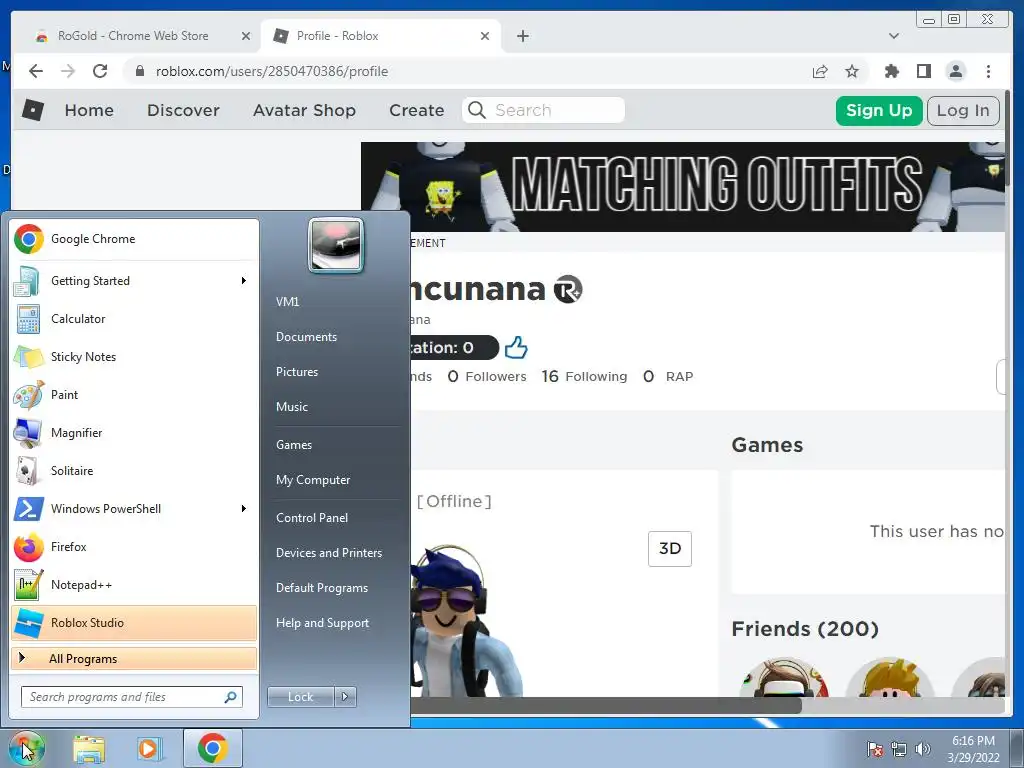Open Control Panel
Viewport: 1024px width, 768px height.
point(312,518)
